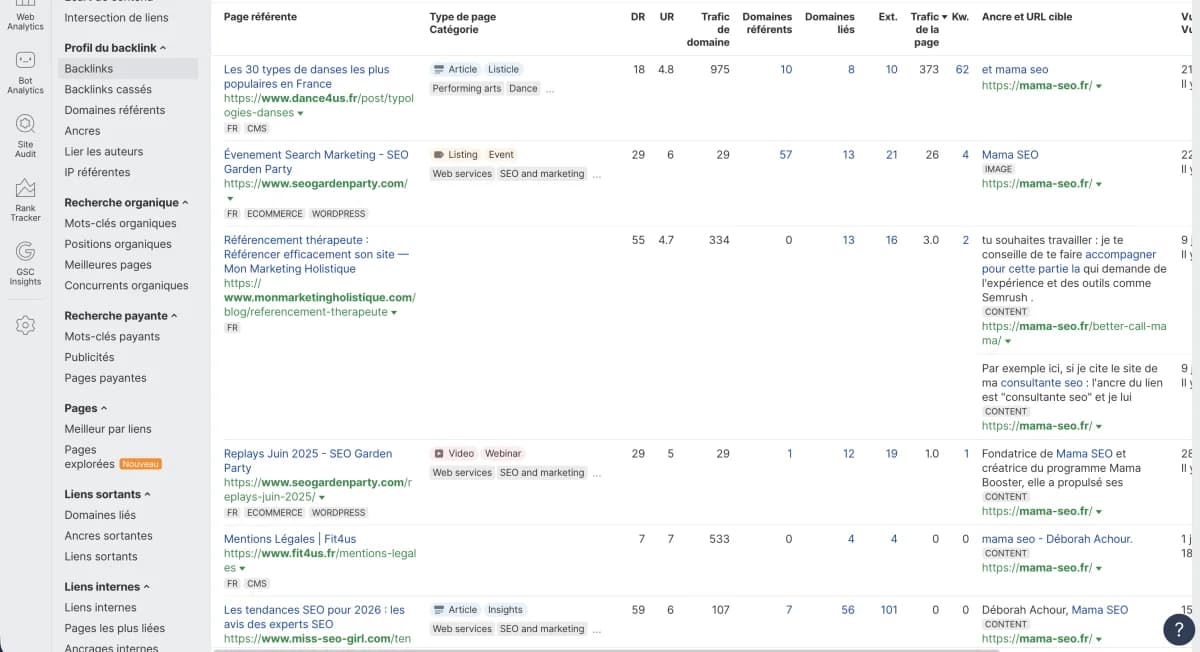1200x652 pixels.
Task: Open the help question-mark bubble
Action: [x=1177, y=629]
